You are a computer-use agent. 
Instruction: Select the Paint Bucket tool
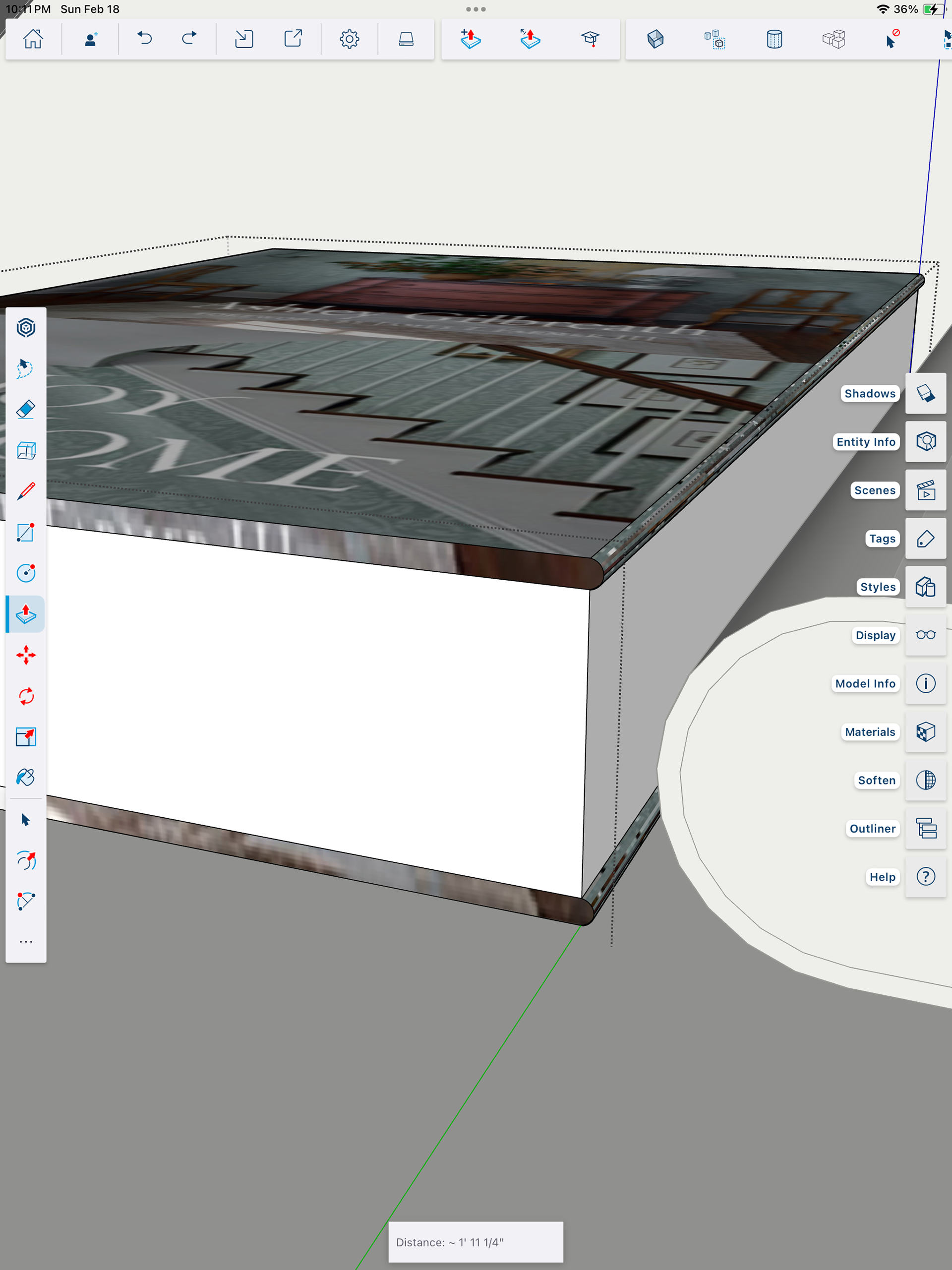[x=26, y=778]
